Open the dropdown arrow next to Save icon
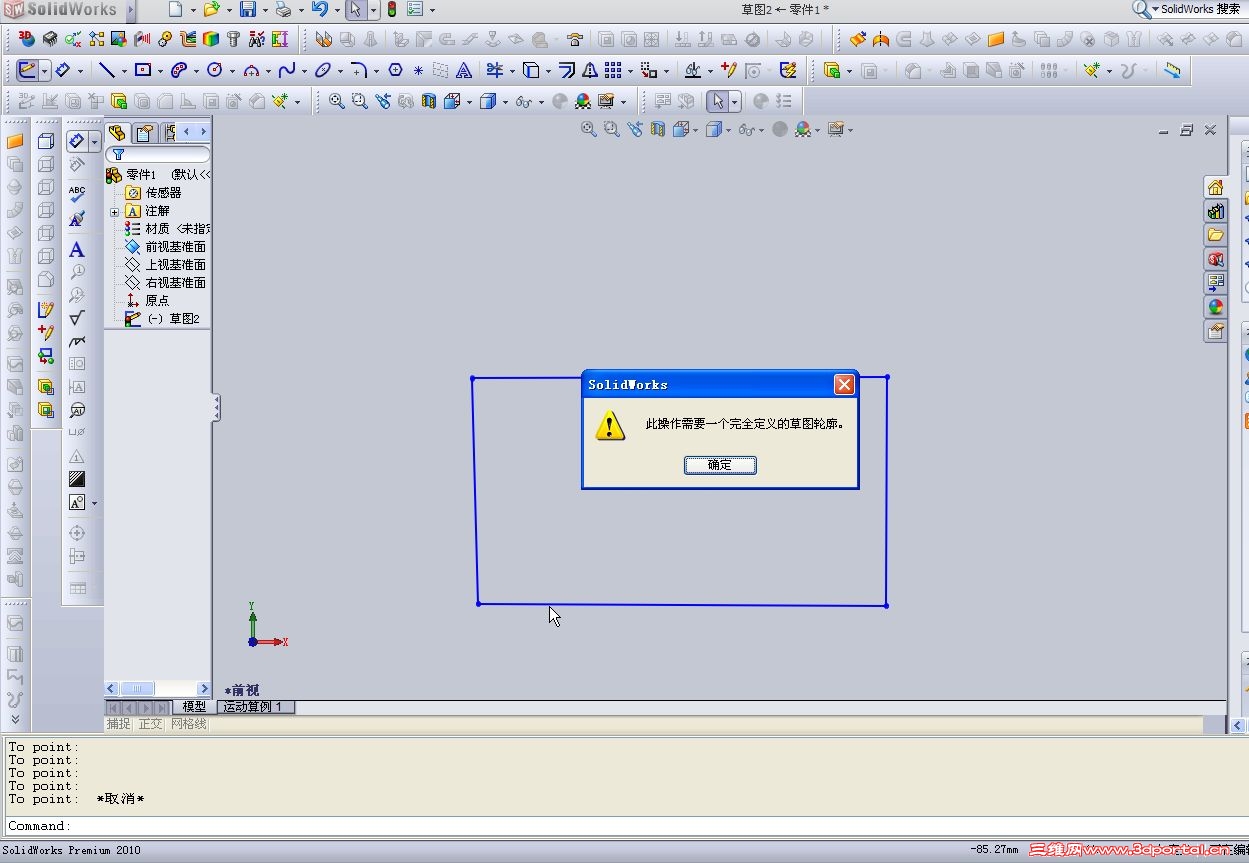 click(265, 11)
